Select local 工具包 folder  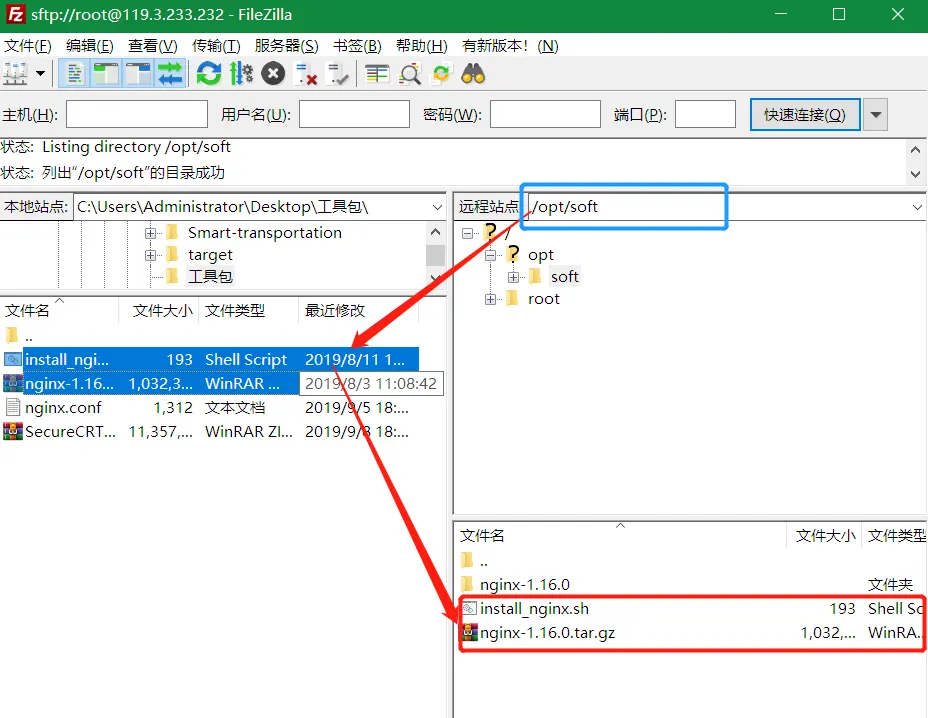(211, 276)
